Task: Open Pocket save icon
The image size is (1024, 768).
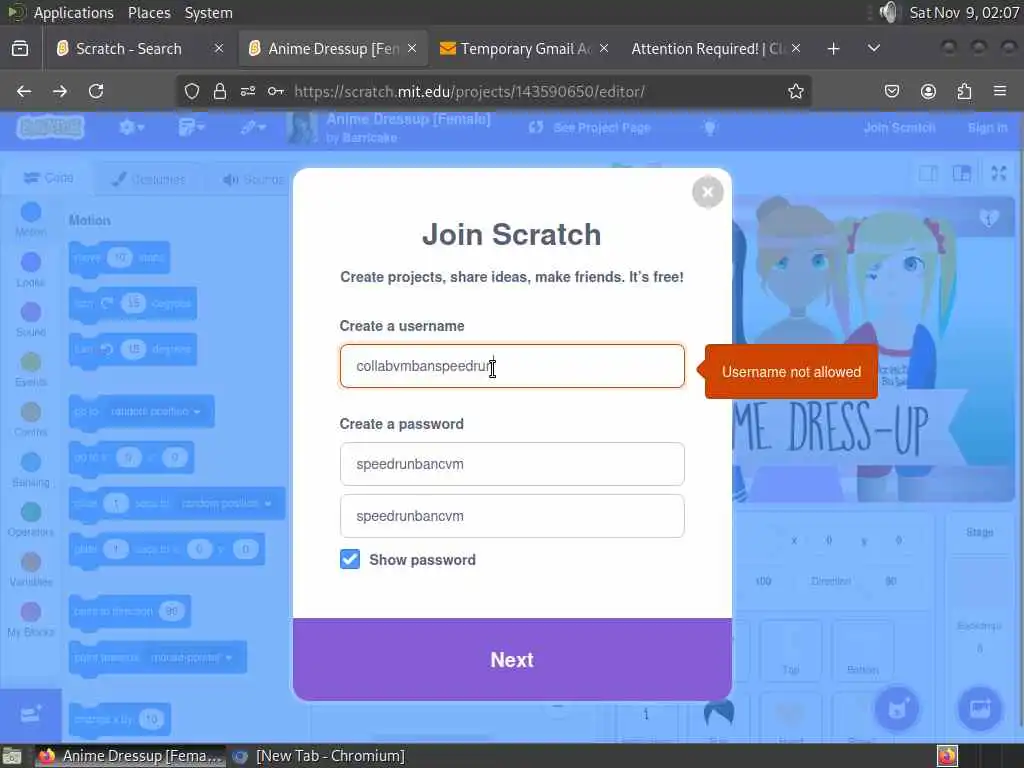Action: (x=891, y=91)
